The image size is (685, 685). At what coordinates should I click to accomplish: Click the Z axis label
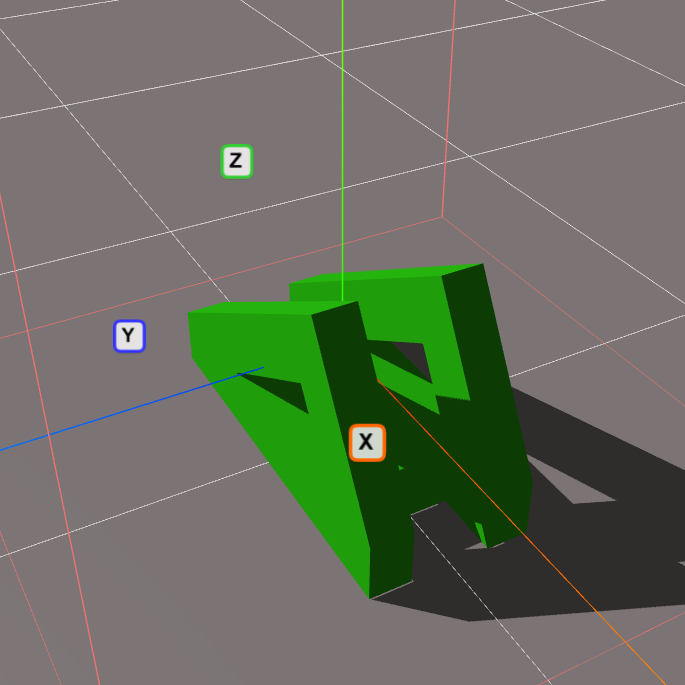pos(236,161)
